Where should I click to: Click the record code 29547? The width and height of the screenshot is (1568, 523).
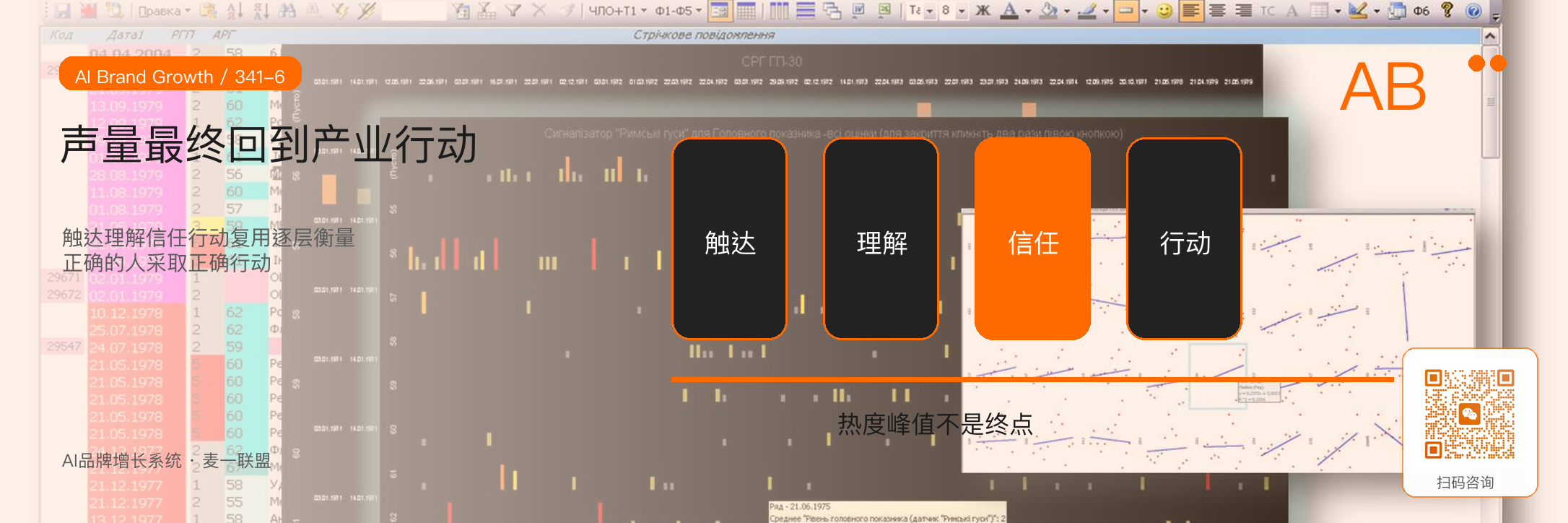(x=64, y=346)
